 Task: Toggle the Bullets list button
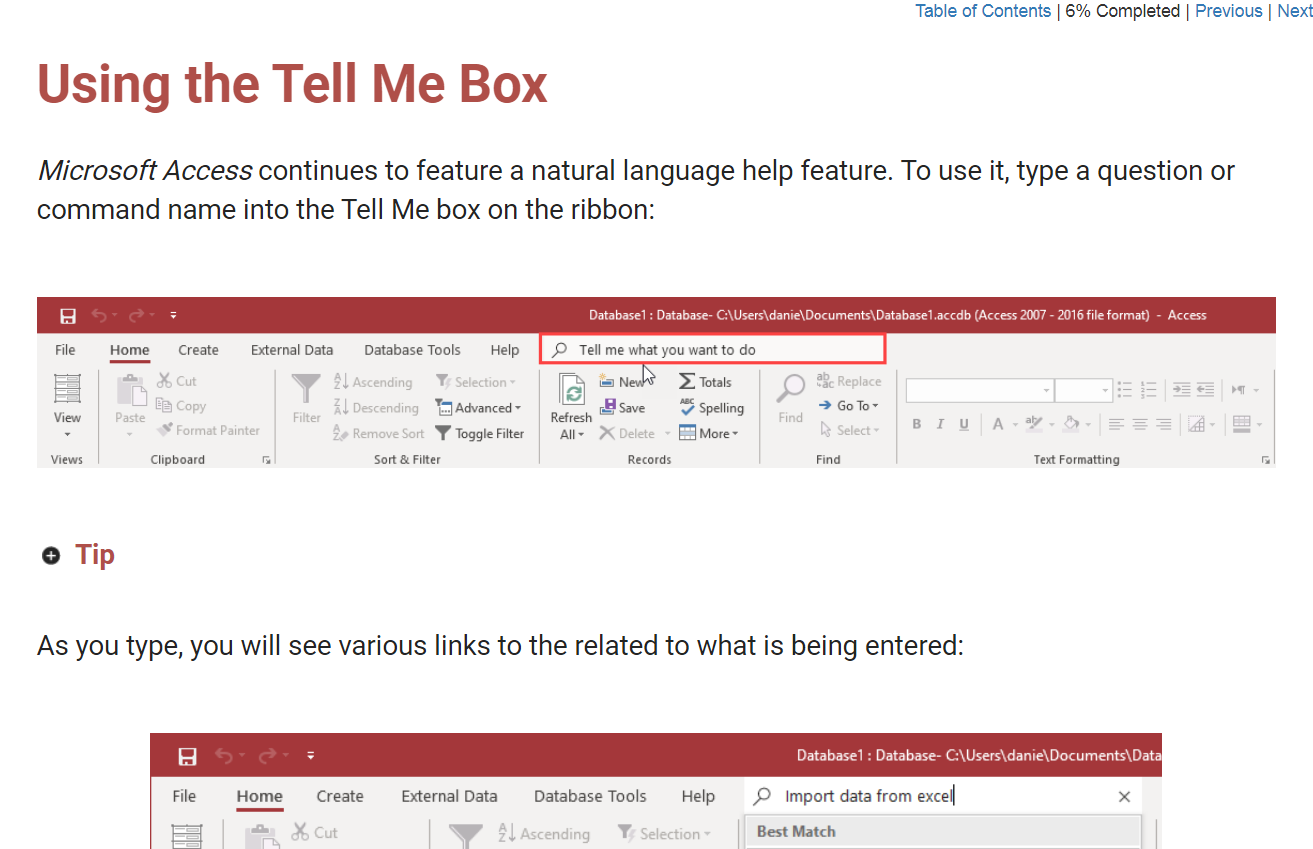pos(1125,390)
